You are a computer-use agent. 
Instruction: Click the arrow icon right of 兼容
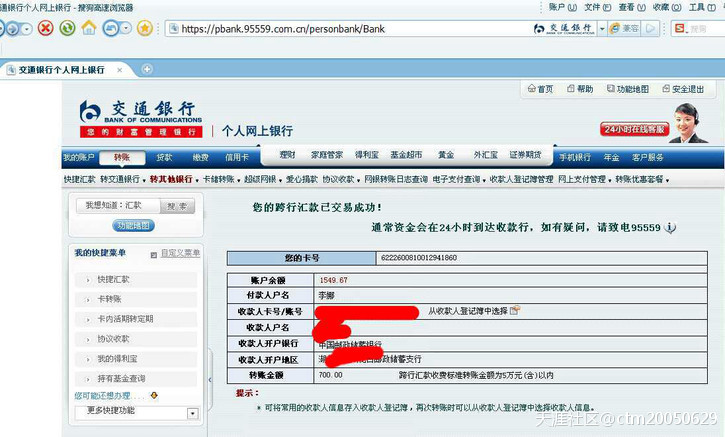tap(651, 29)
